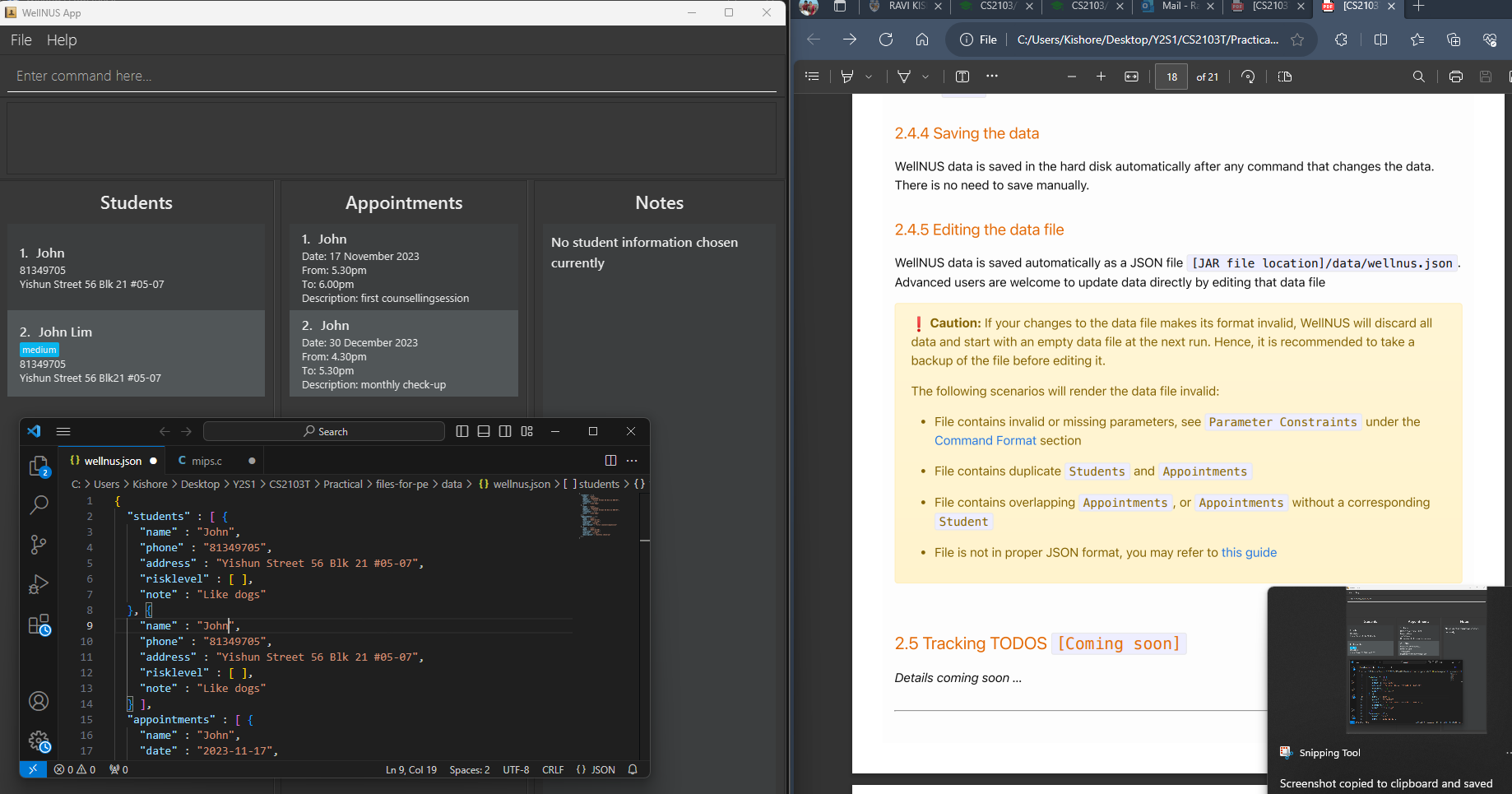Open browser extensions menu
Image resolution: width=1512 pixels, height=794 pixels.
pos(1341,39)
